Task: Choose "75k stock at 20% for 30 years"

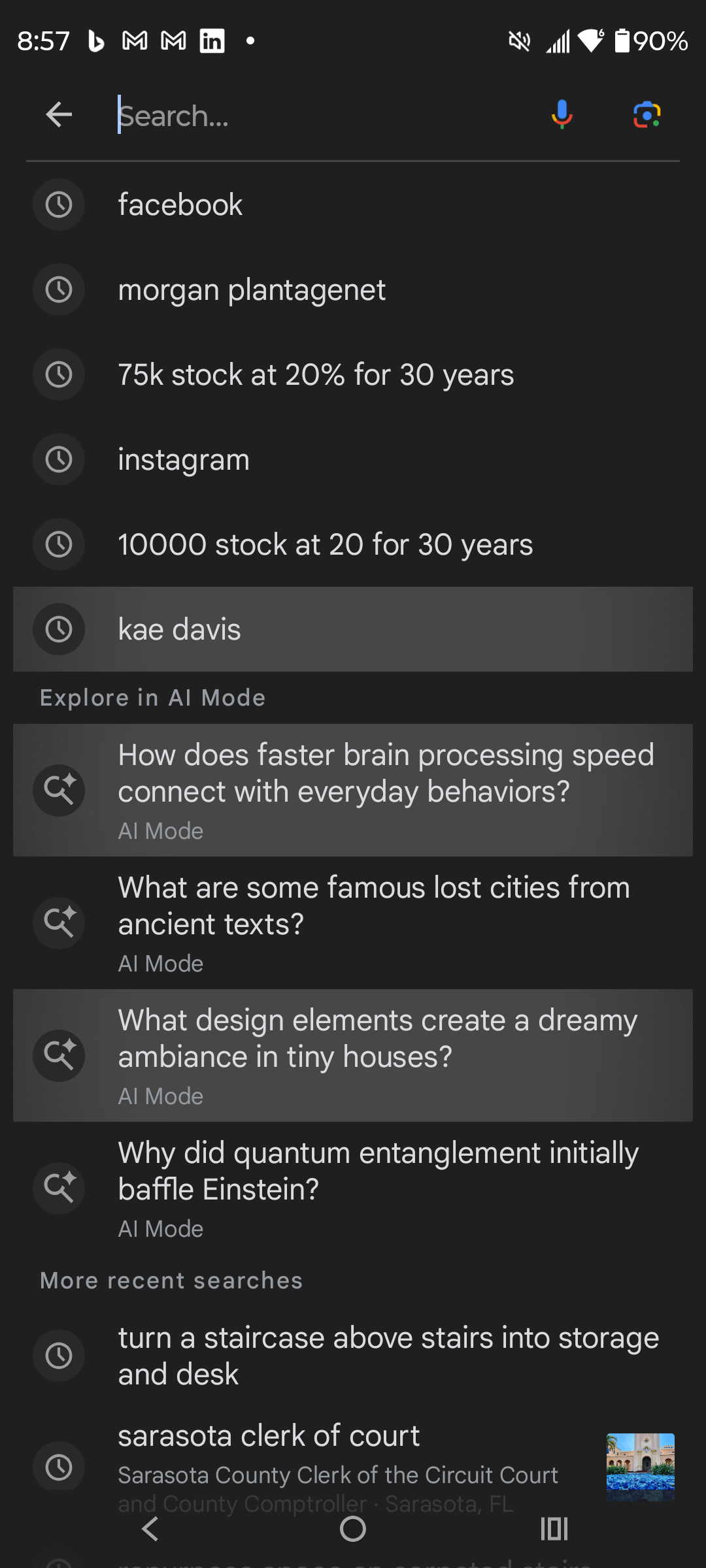Action: click(316, 375)
